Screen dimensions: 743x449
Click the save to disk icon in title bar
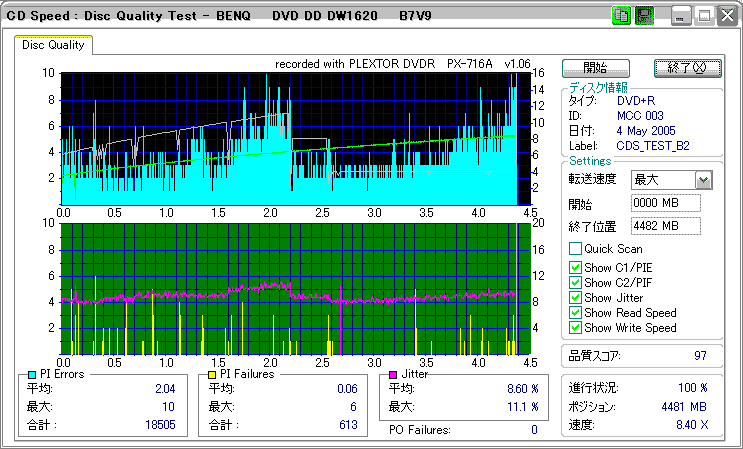(x=644, y=16)
